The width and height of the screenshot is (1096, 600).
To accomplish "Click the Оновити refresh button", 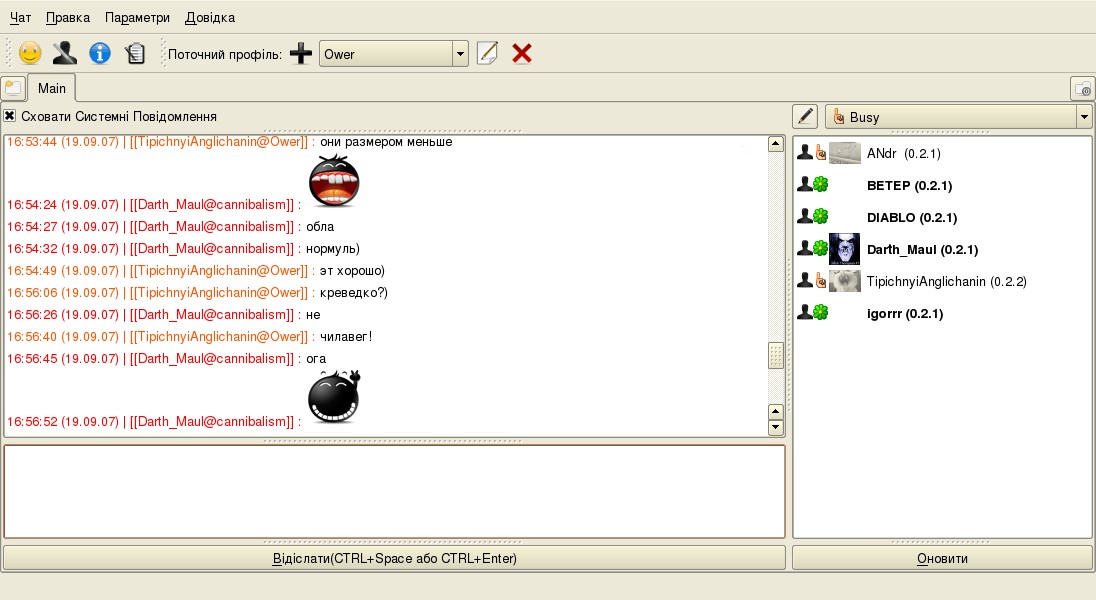I will coord(942,558).
